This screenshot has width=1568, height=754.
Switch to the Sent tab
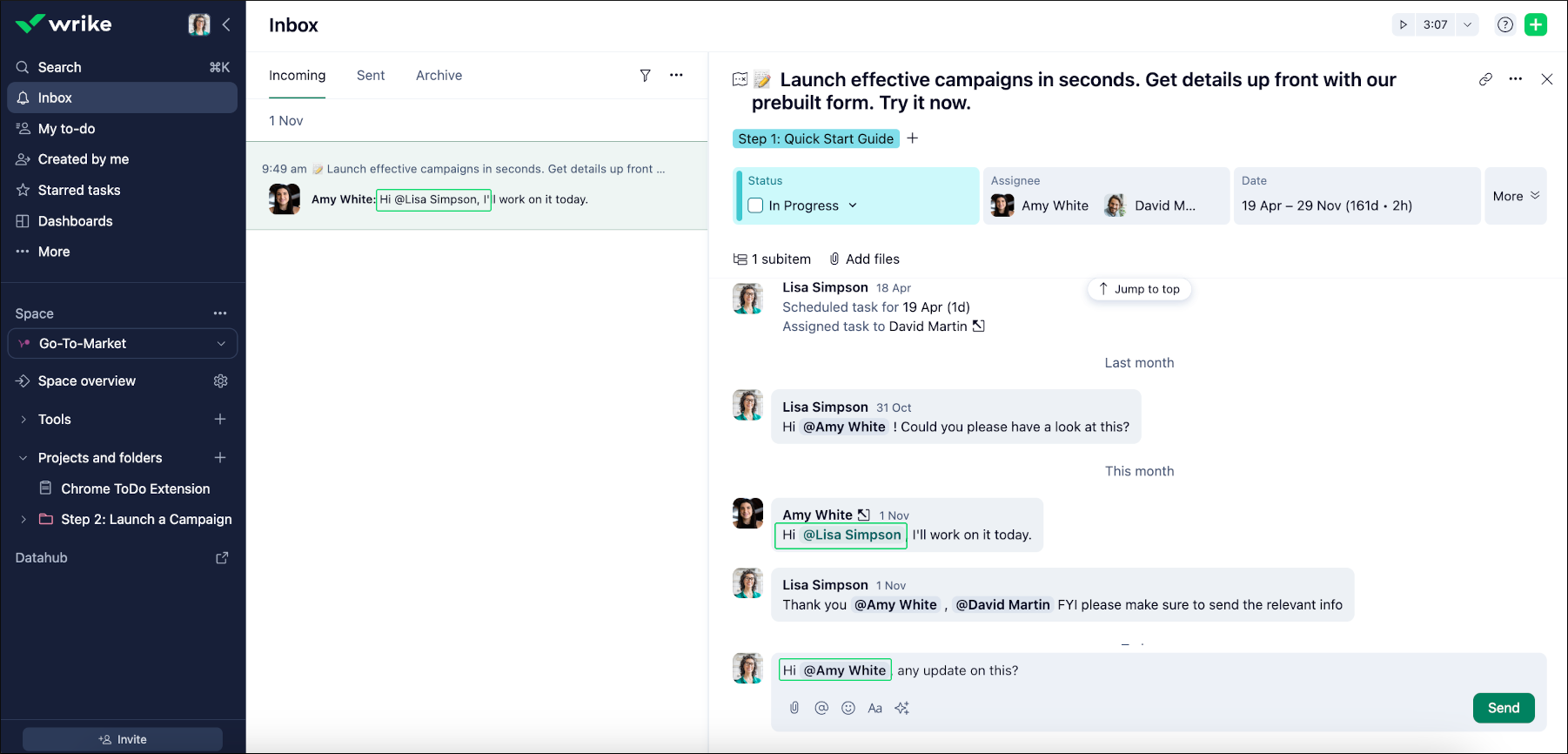pos(371,76)
